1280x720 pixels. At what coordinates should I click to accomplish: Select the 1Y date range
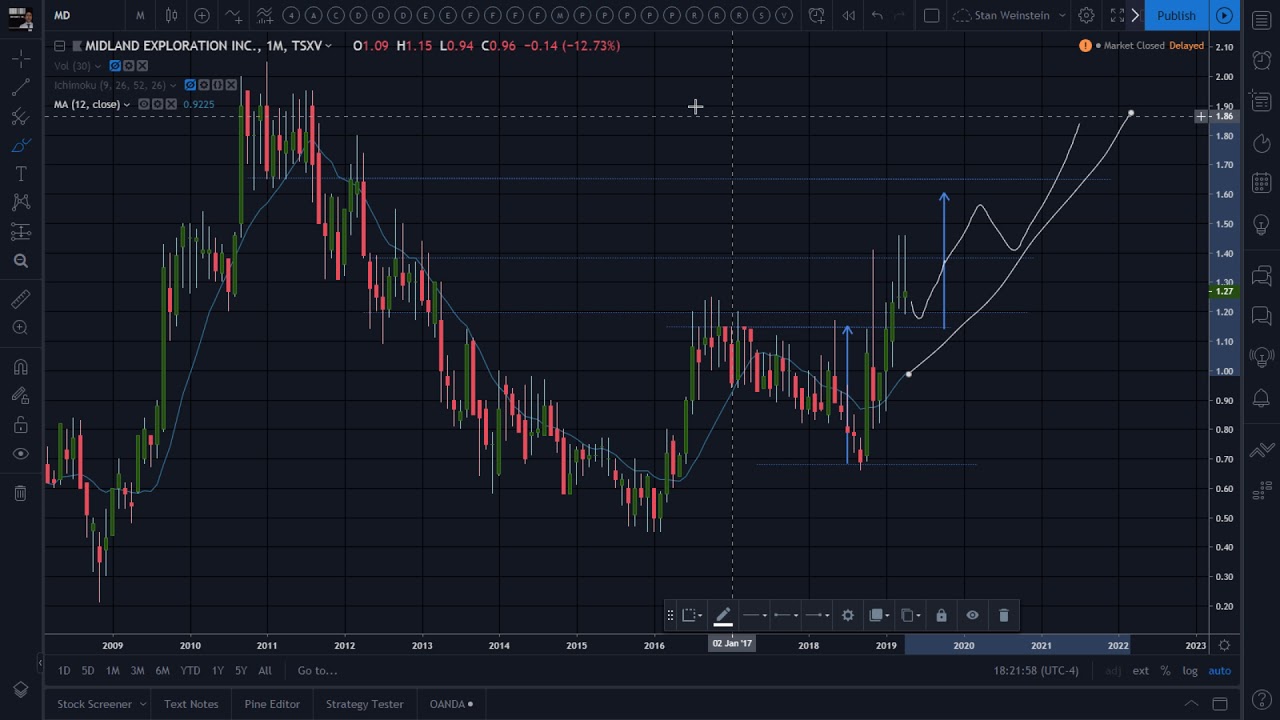[x=217, y=671]
